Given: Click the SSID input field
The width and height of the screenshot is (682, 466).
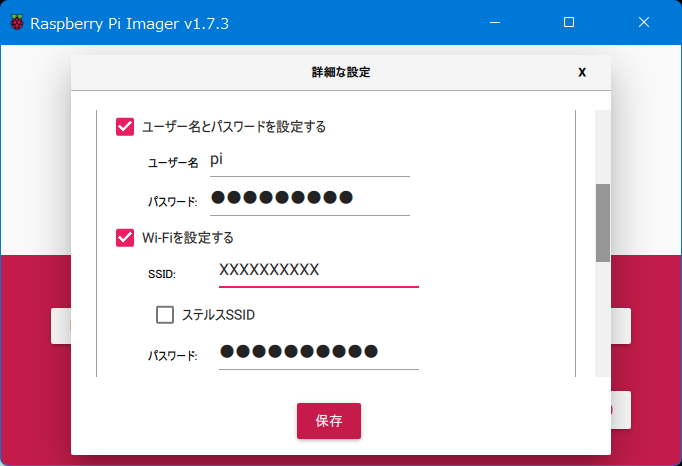Looking at the screenshot, I should 318,272.
